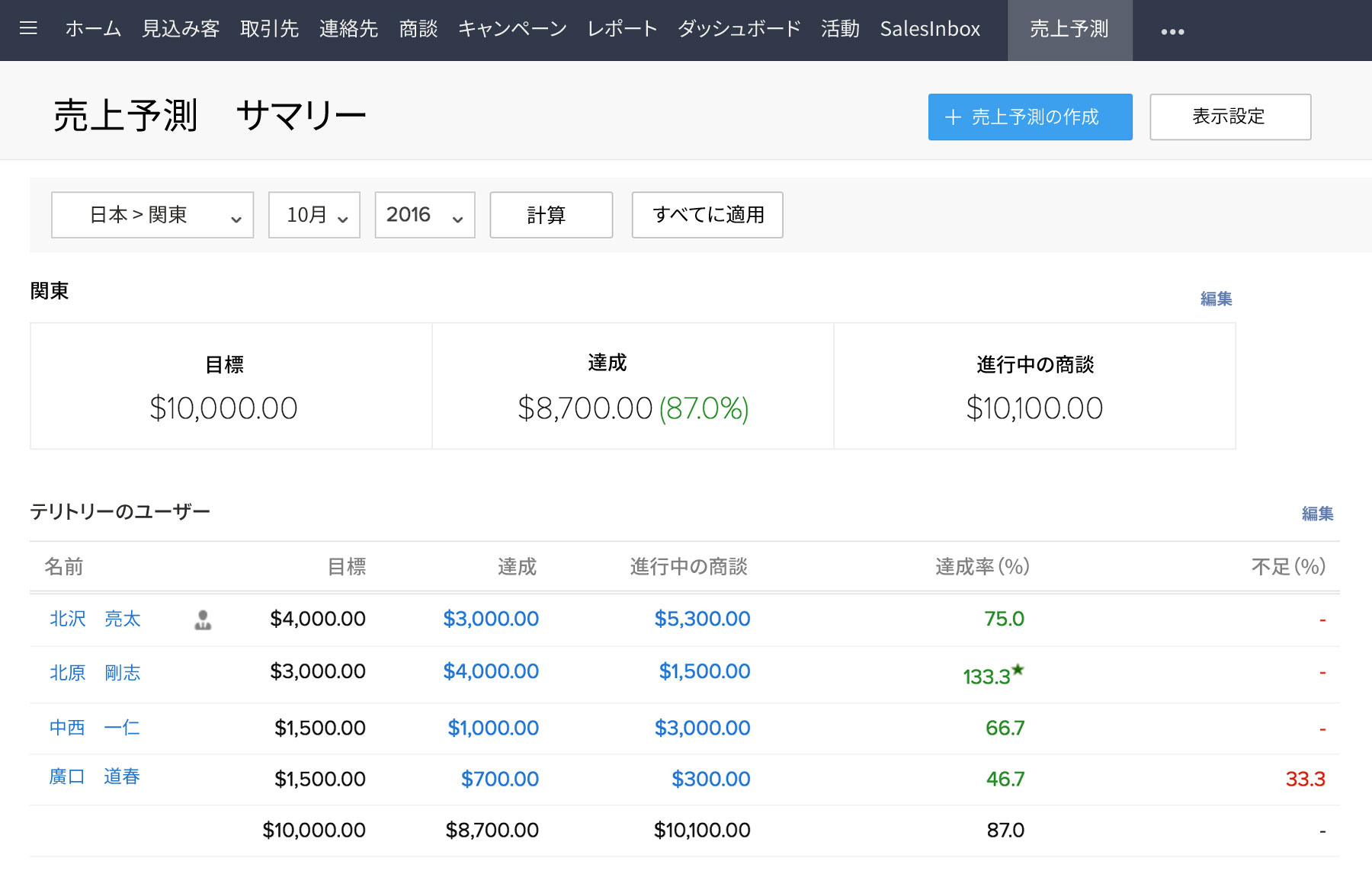Click 編集 link for 関東 summary
Viewport: 1372px width, 874px height.
[x=1216, y=299]
